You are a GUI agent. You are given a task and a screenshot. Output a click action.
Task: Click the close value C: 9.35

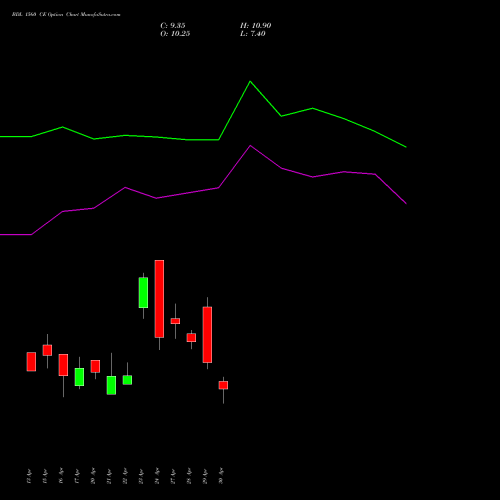(173, 26)
